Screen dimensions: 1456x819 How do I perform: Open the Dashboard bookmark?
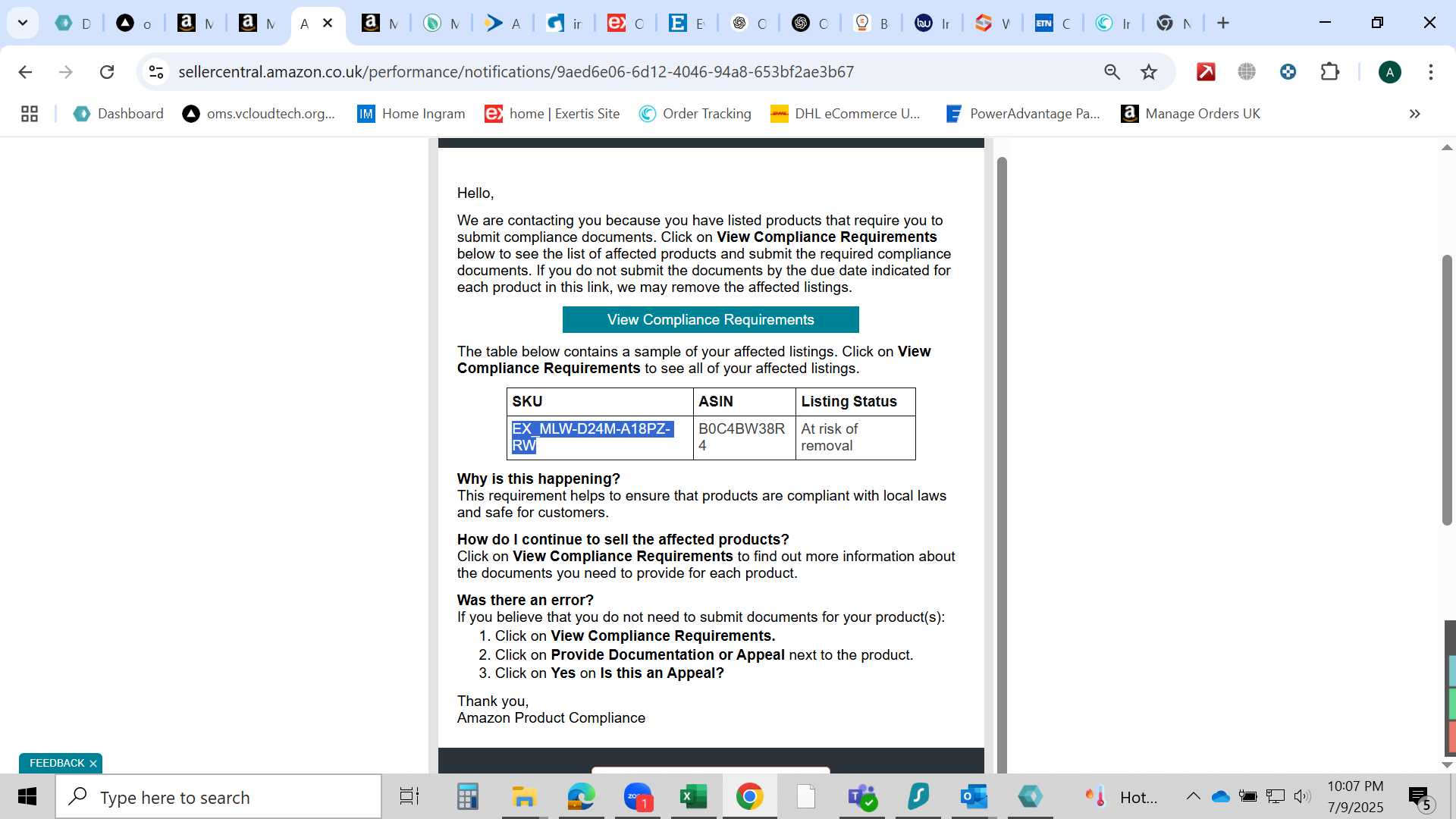point(118,114)
